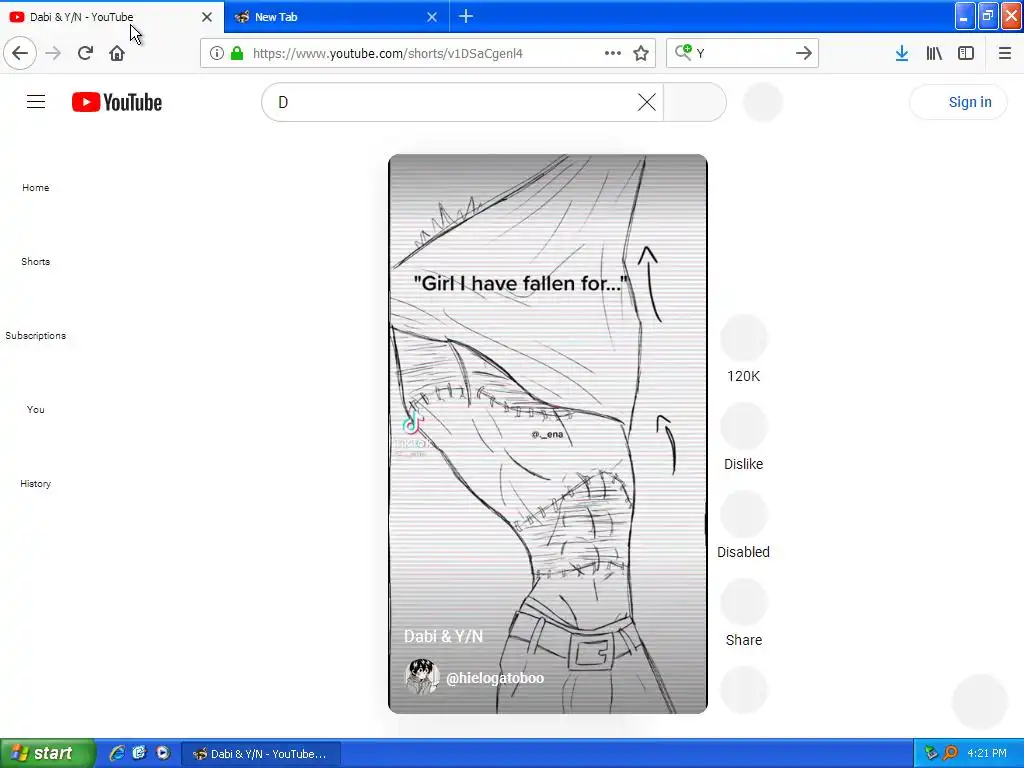Reload the page with the refresh icon

(x=85, y=53)
